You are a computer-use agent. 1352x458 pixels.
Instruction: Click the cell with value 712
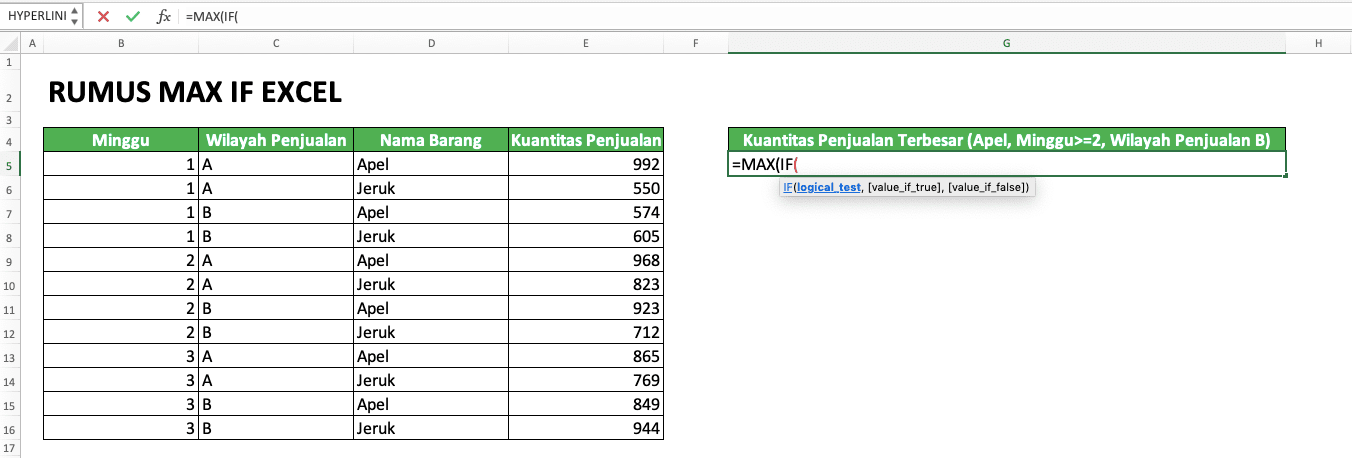[585, 332]
